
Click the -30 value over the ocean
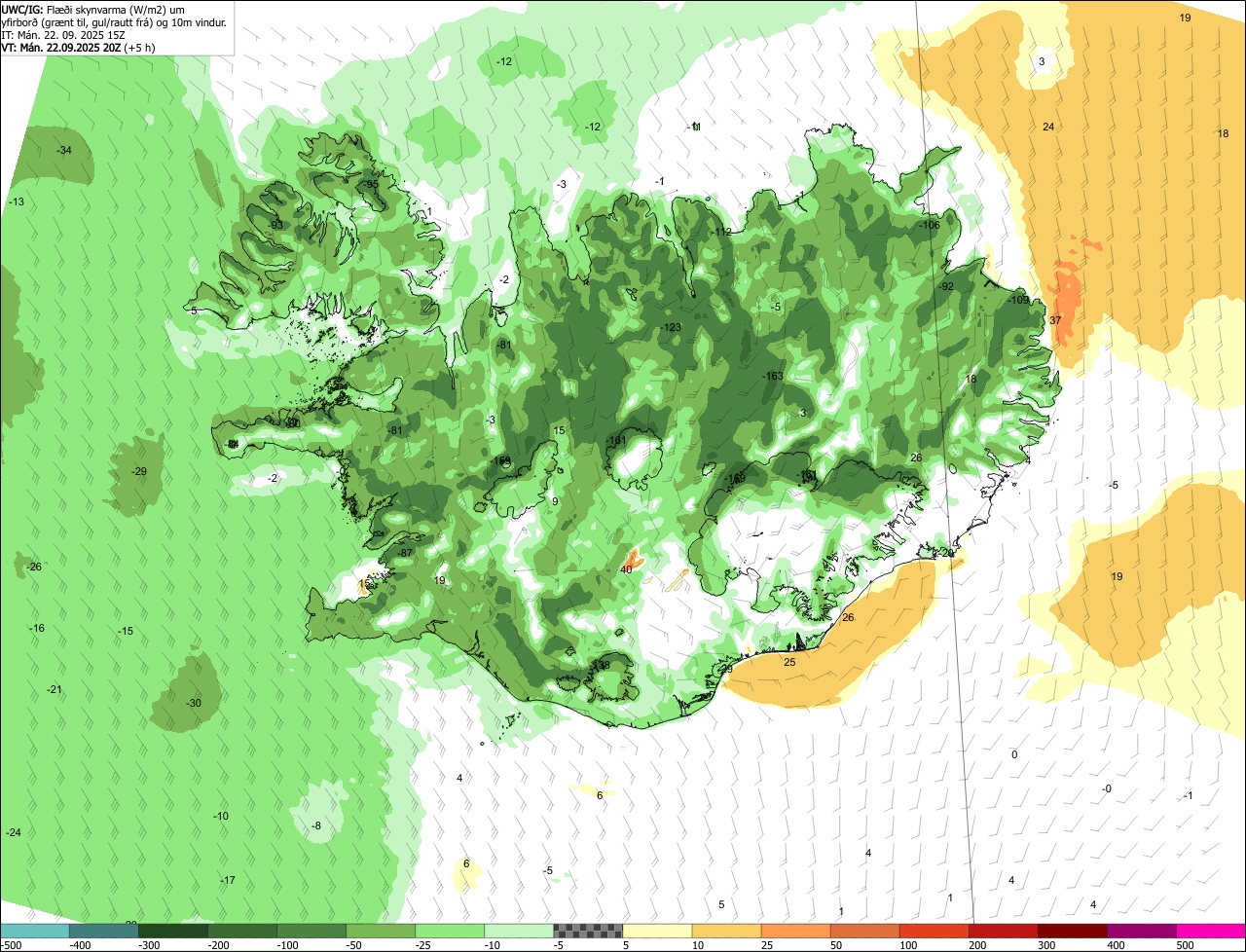[194, 703]
